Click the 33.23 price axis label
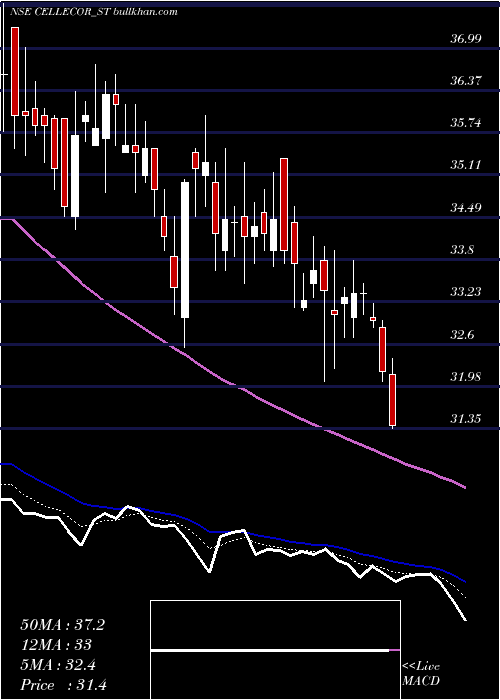This screenshot has width=500, height=700. click(466, 292)
